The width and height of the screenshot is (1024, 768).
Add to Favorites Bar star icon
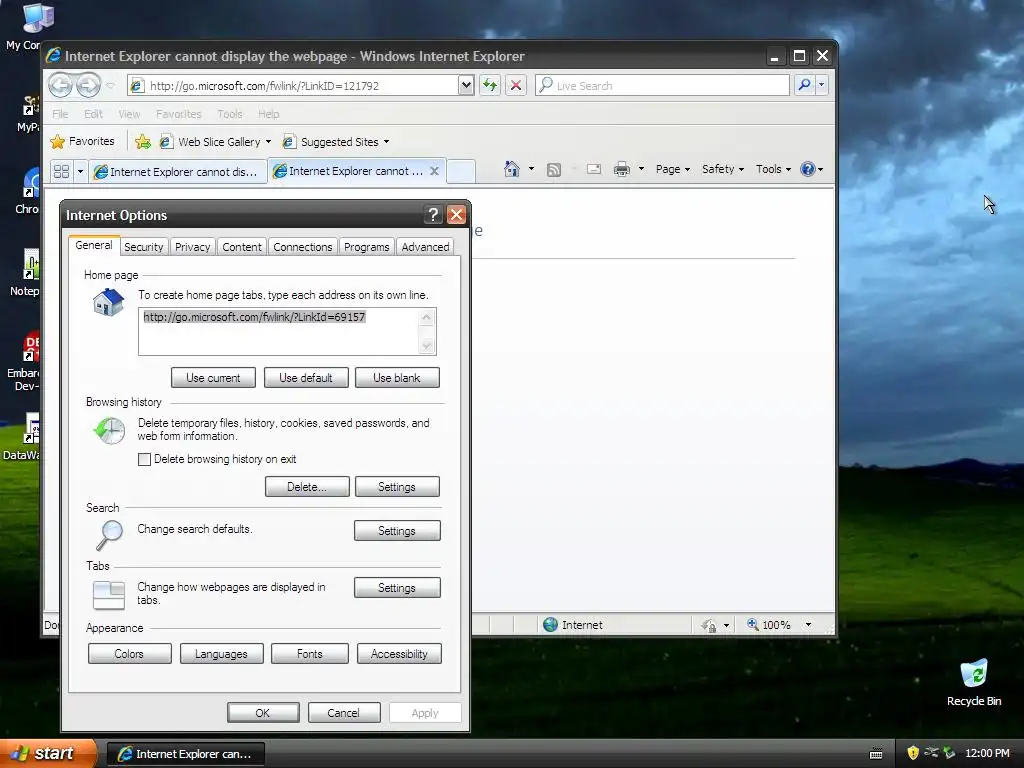tap(142, 142)
